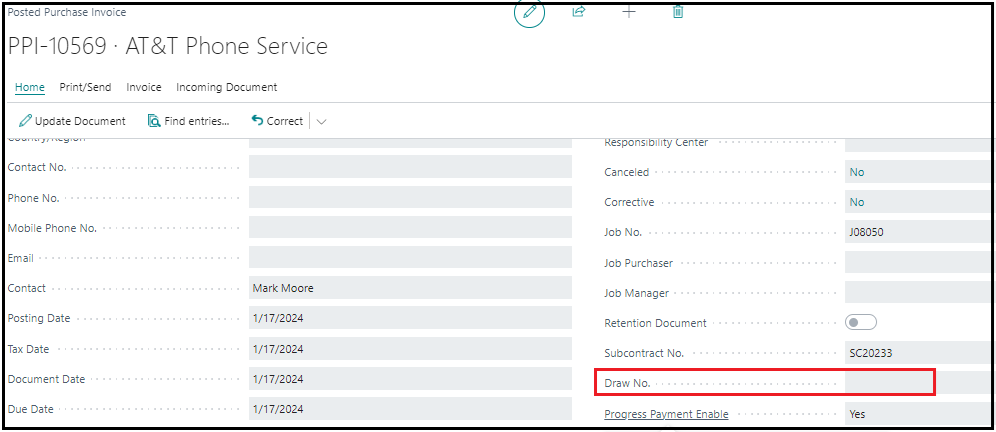Click the Progress Payment Enable link
996x432 pixels.
pyautogui.click(x=666, y=414)
